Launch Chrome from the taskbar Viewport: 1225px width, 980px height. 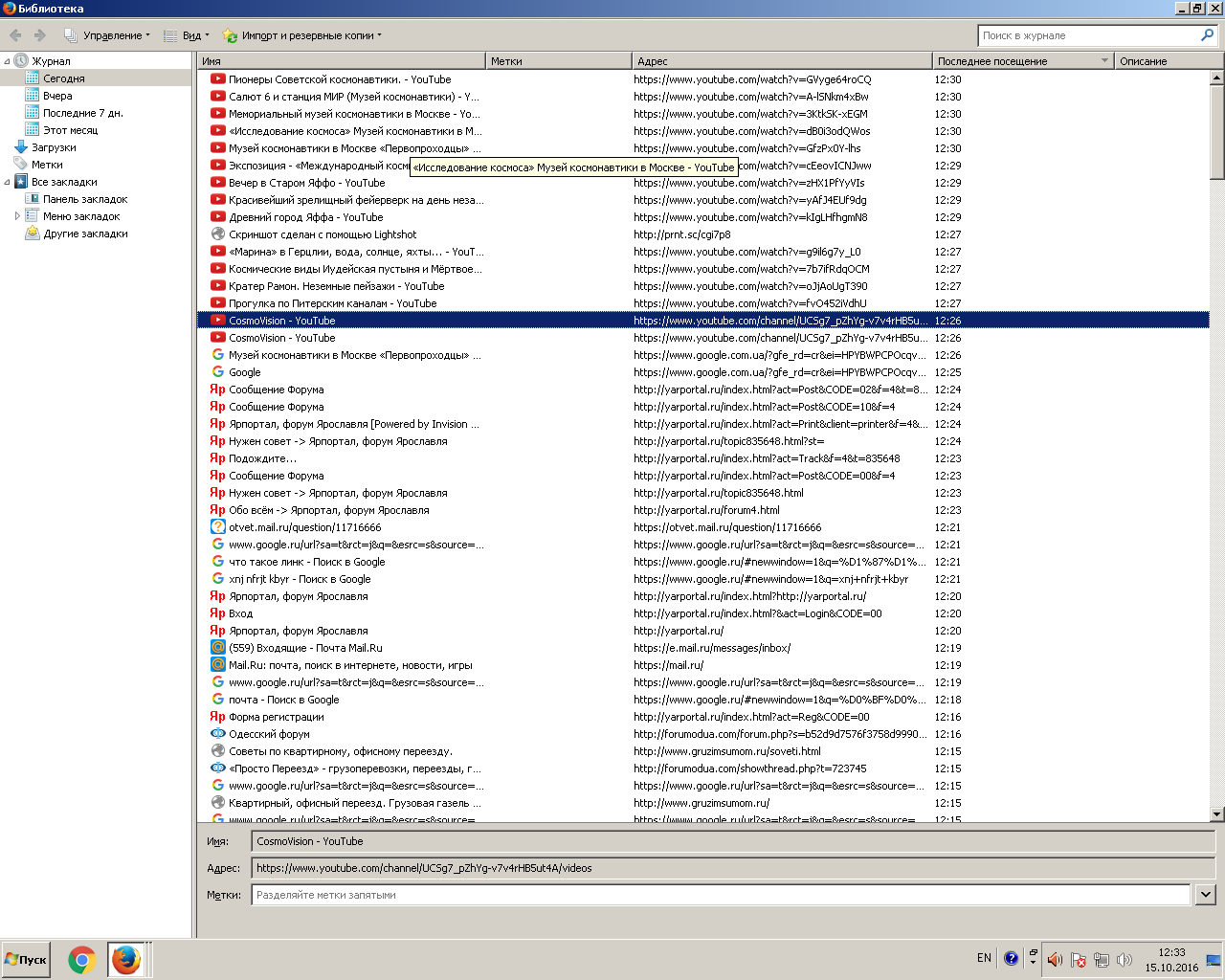(82, 960)
